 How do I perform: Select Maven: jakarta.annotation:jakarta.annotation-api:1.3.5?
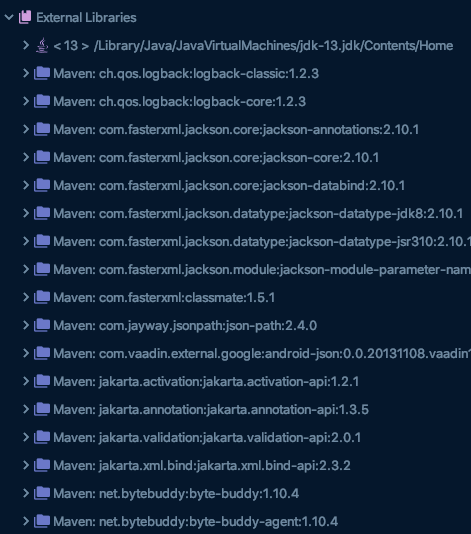211,409
